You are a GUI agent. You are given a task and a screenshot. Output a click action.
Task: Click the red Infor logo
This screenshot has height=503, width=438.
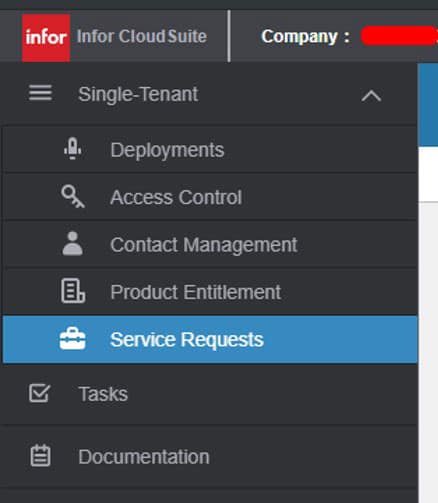(46, 37)
